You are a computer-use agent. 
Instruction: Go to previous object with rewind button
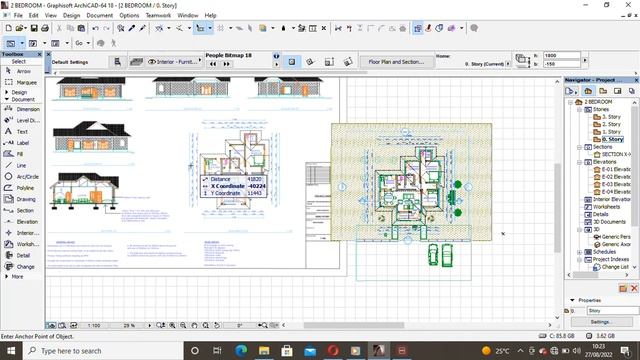pos(213,64)
